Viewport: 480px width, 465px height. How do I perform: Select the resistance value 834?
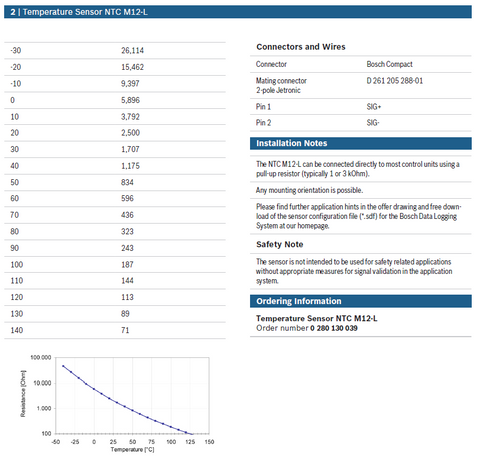(x=127, y=183)
